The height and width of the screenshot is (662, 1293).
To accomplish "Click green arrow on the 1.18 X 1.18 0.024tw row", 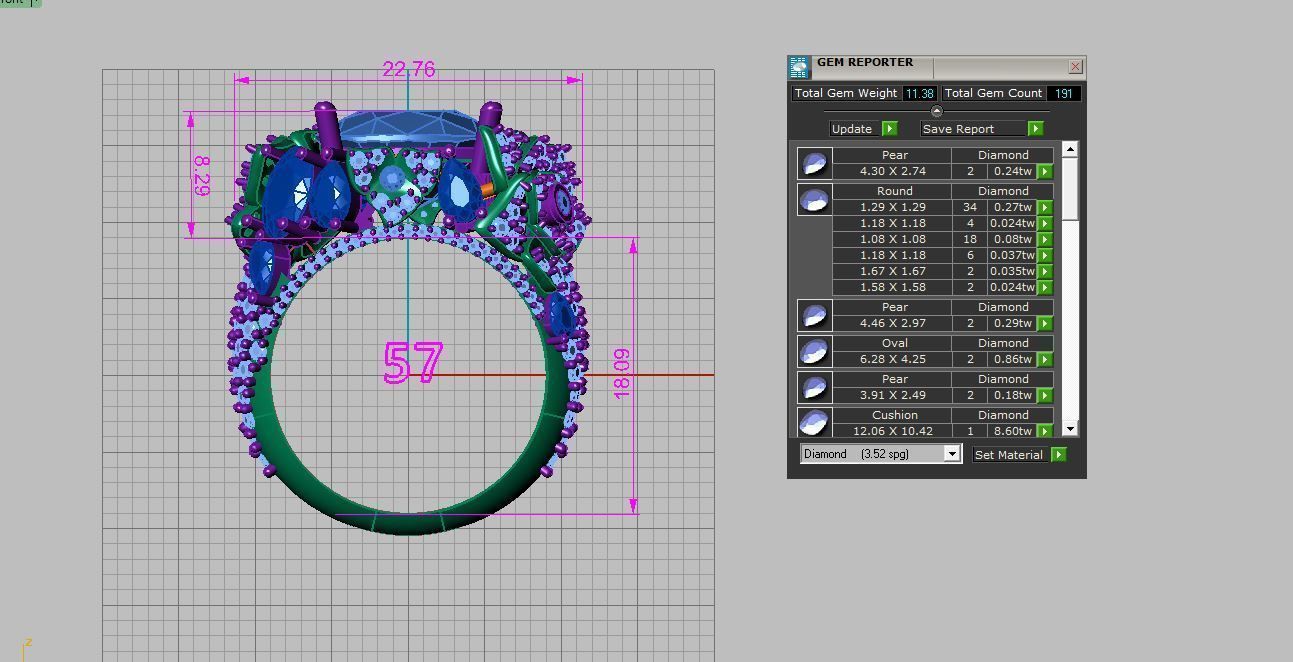I will [1045, 224].
